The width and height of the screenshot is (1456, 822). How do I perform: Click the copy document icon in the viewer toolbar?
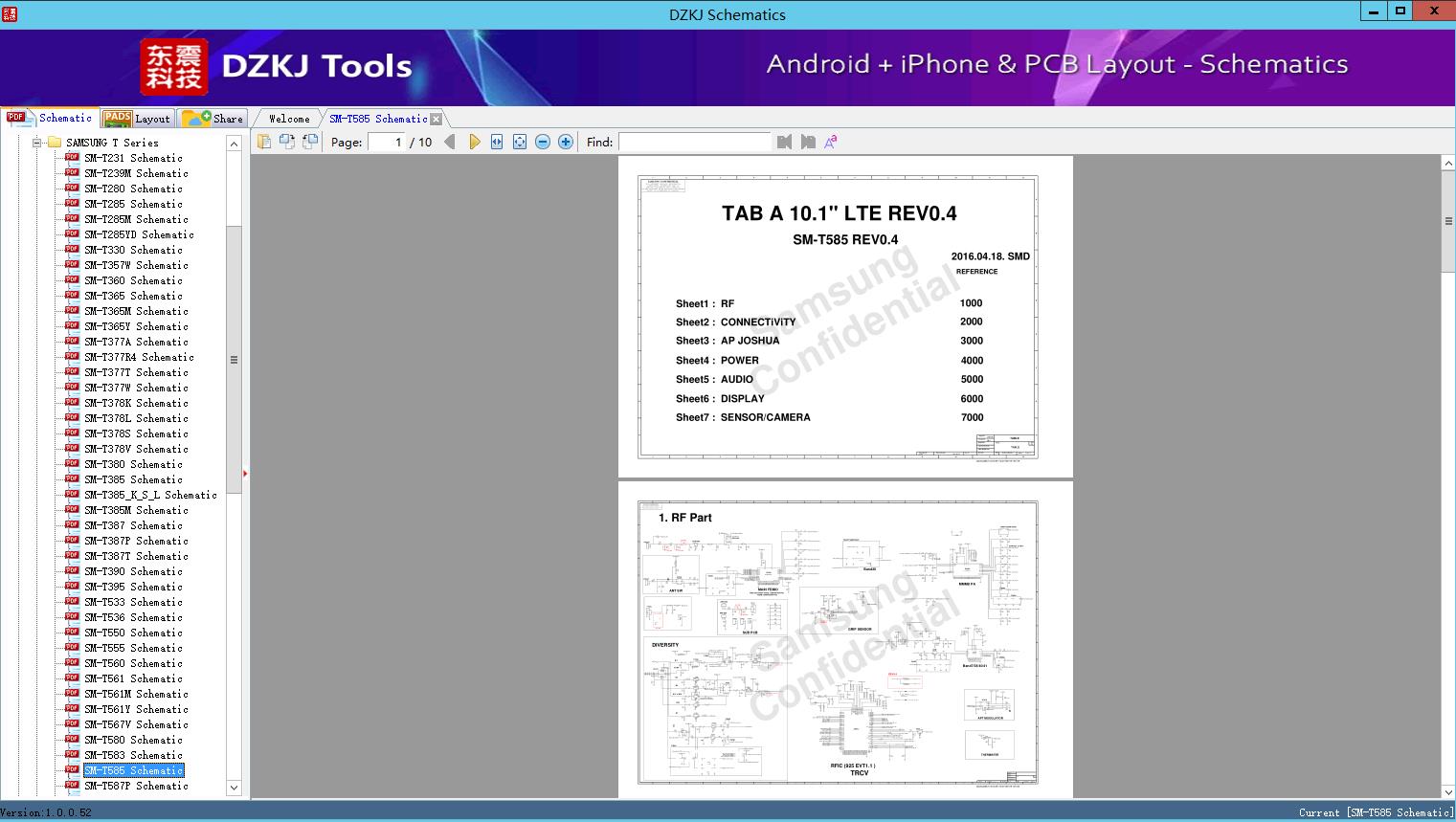point(263,142)
